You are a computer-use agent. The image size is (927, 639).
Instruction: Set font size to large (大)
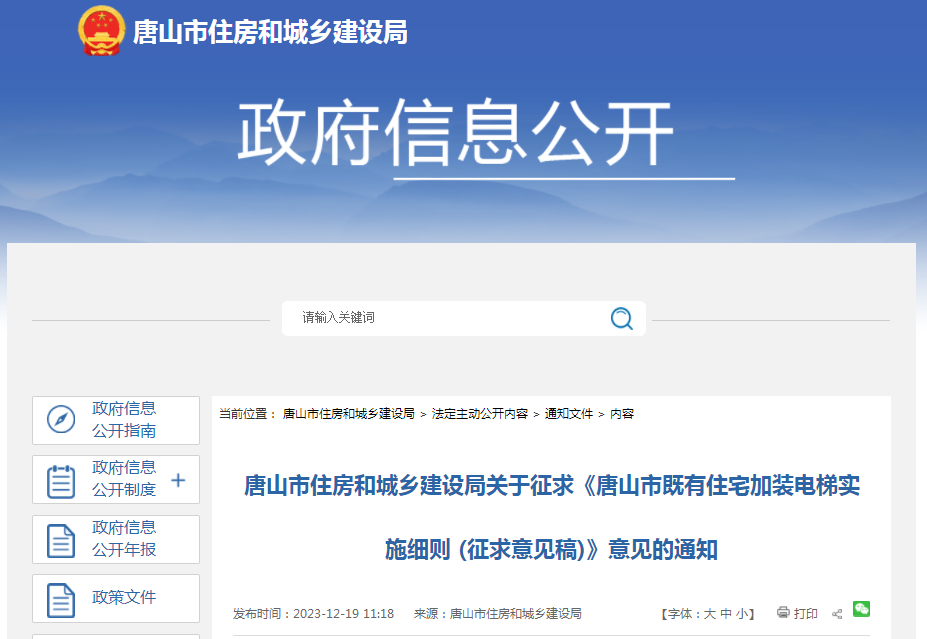tap(709, 614)
